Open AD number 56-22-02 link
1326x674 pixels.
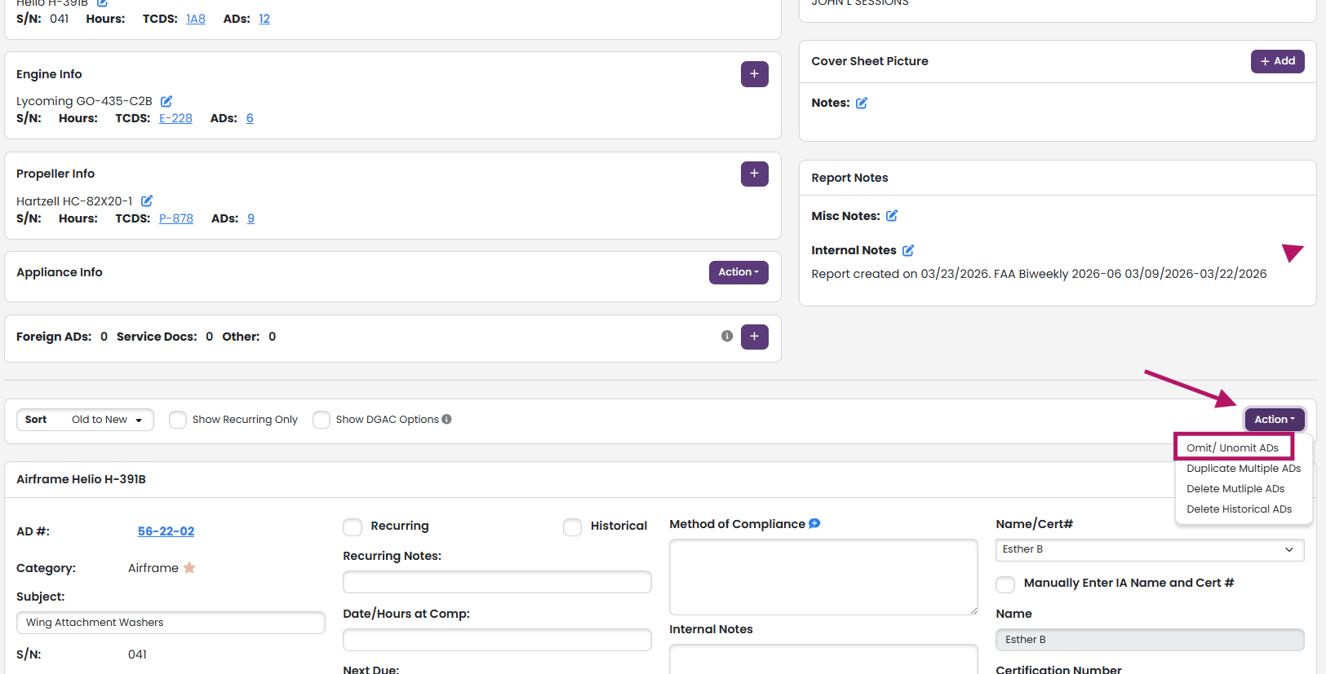tap(166, 532)
